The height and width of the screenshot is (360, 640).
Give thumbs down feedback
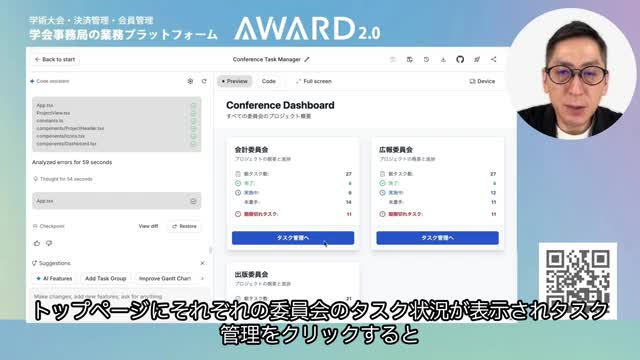[49, 243]
